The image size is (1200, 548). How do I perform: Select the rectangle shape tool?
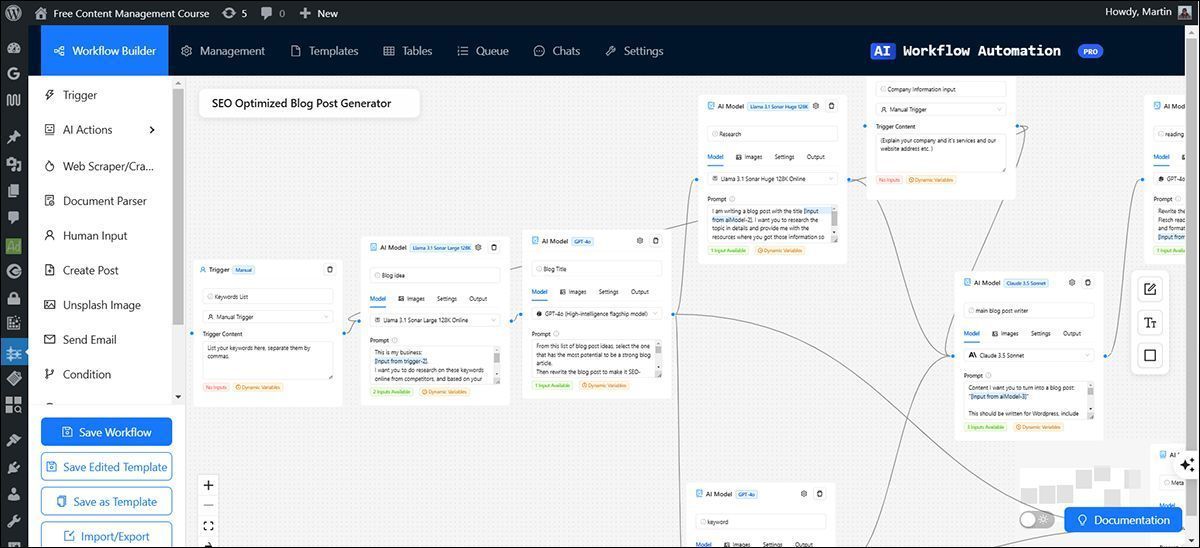(x=1150, y=355)
